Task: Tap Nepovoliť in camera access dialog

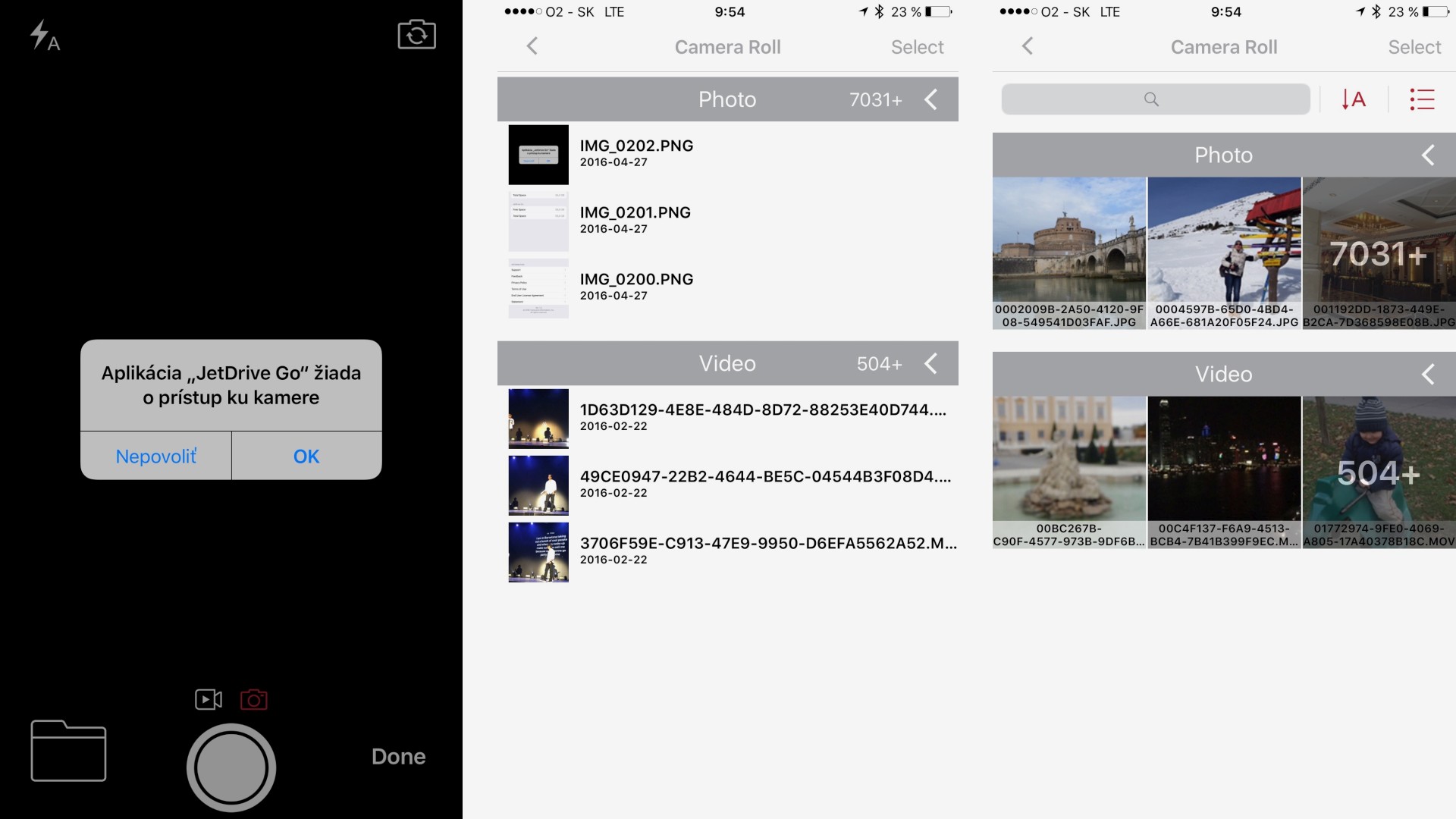Action: coord(155,457)
